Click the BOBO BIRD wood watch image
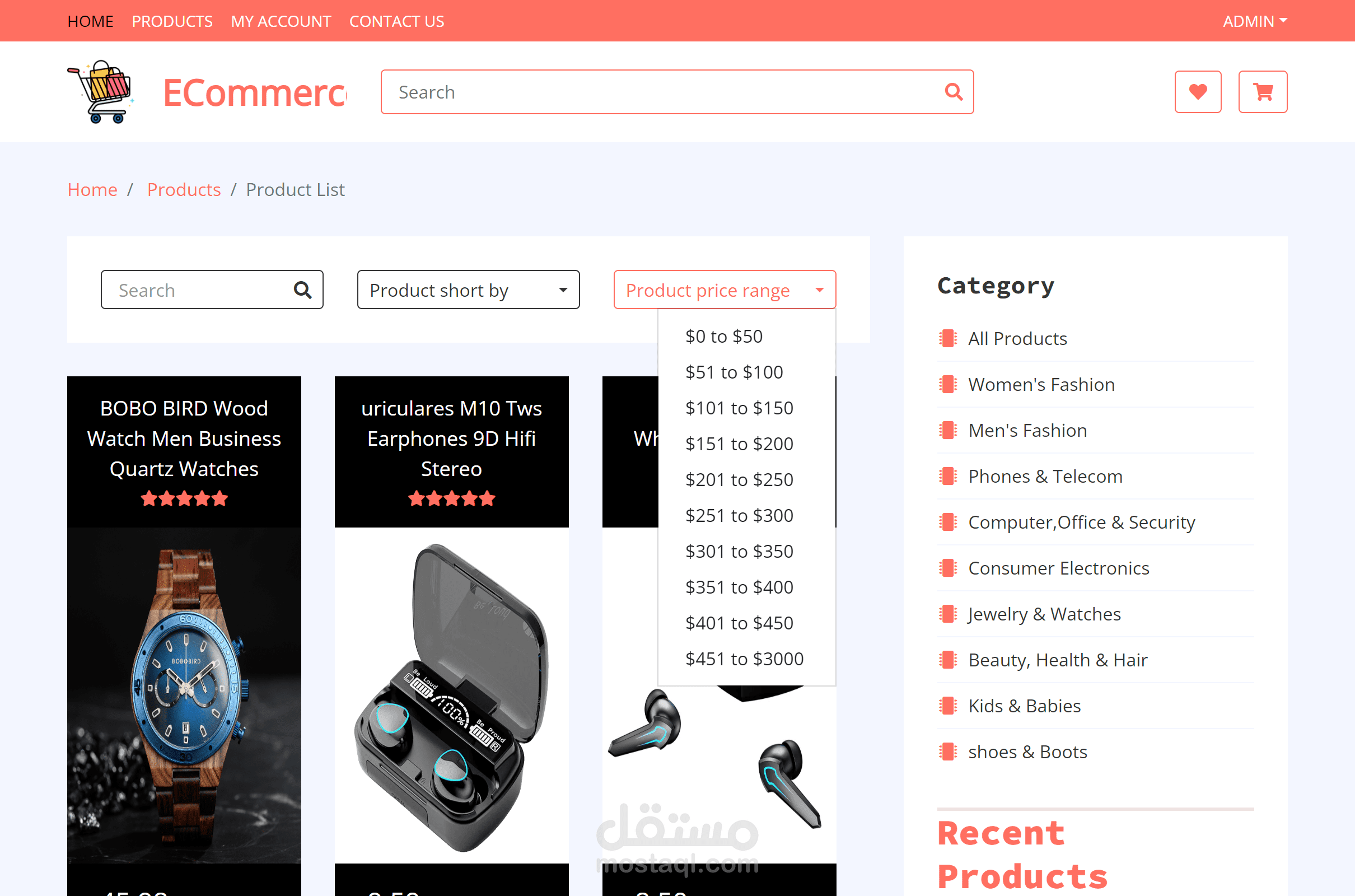The image size is (1355, 896). click(x=184, y=694)
